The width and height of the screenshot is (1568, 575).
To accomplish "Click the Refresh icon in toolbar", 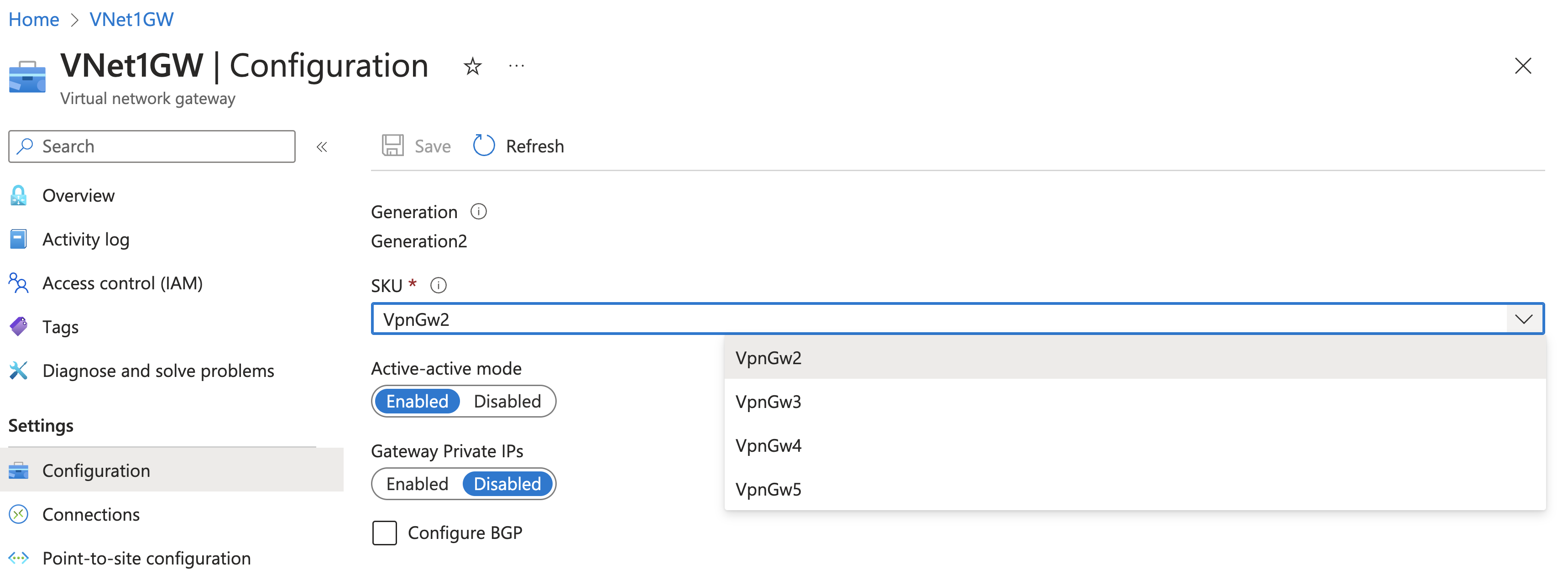I will pyautogui.click(x=484, y=146).
